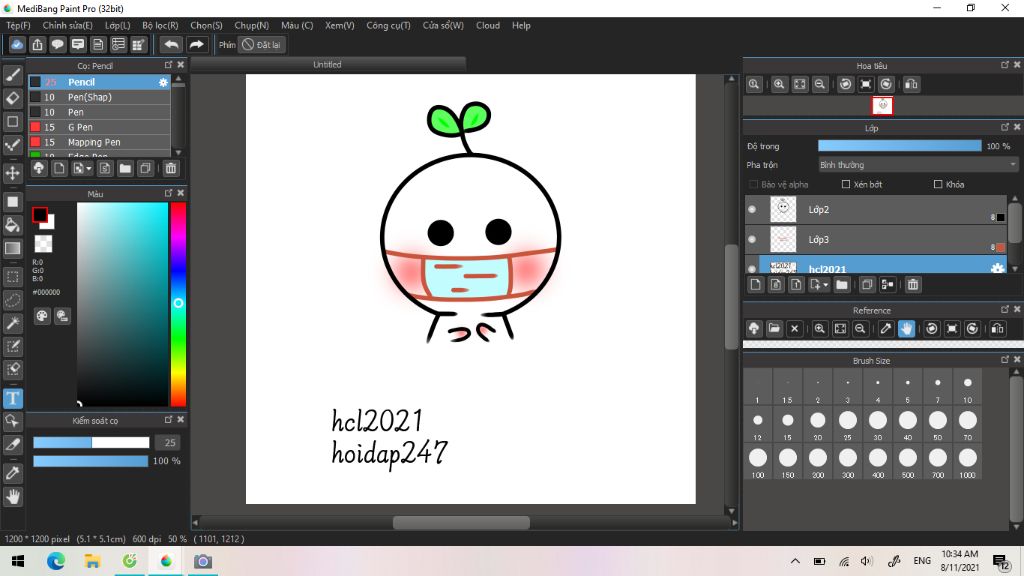1024x576 pixels.
Task: Open the Bộ lọc(R) menu
Action: [160, 25]
